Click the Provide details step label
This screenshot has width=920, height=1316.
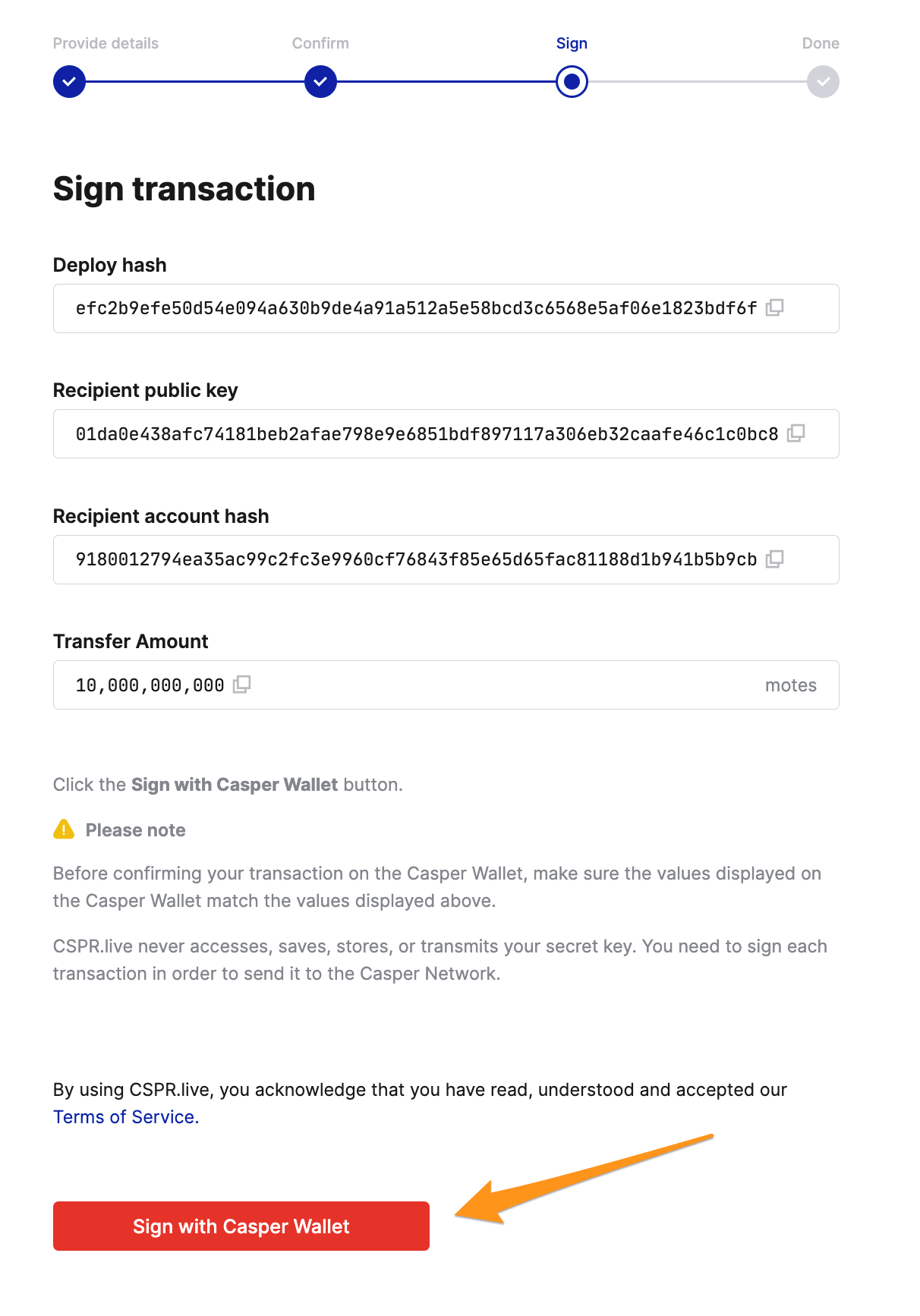pyautogui.click(x=106, y=43)
